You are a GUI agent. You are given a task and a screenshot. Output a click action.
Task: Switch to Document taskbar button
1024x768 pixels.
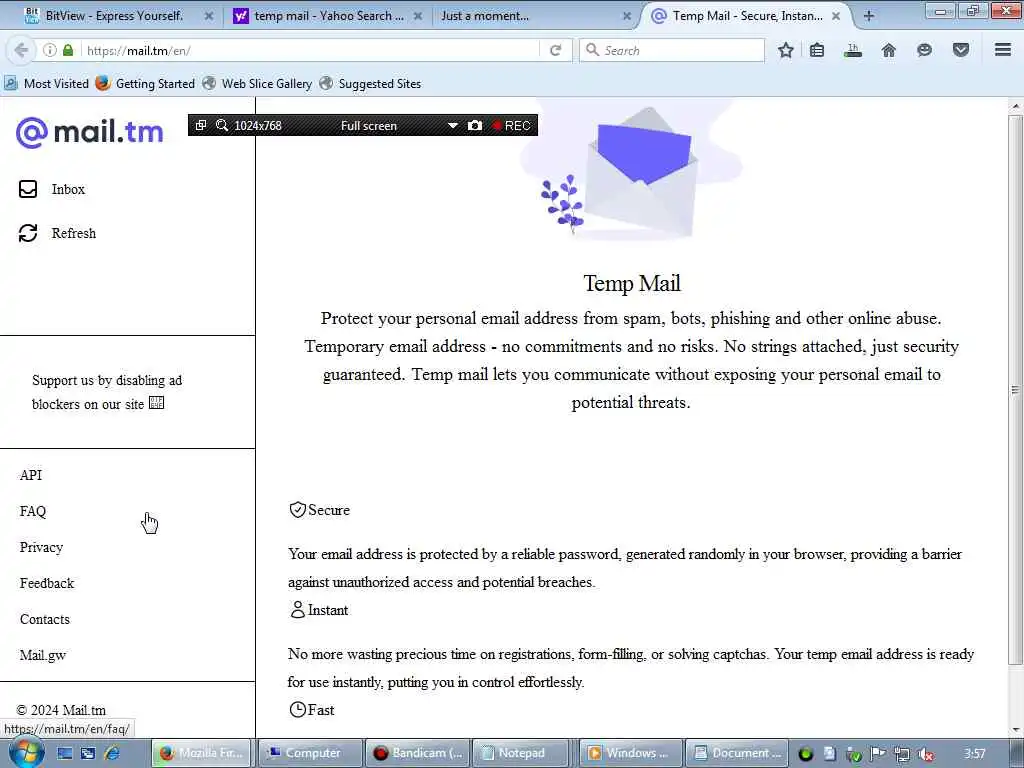(737, 753)
